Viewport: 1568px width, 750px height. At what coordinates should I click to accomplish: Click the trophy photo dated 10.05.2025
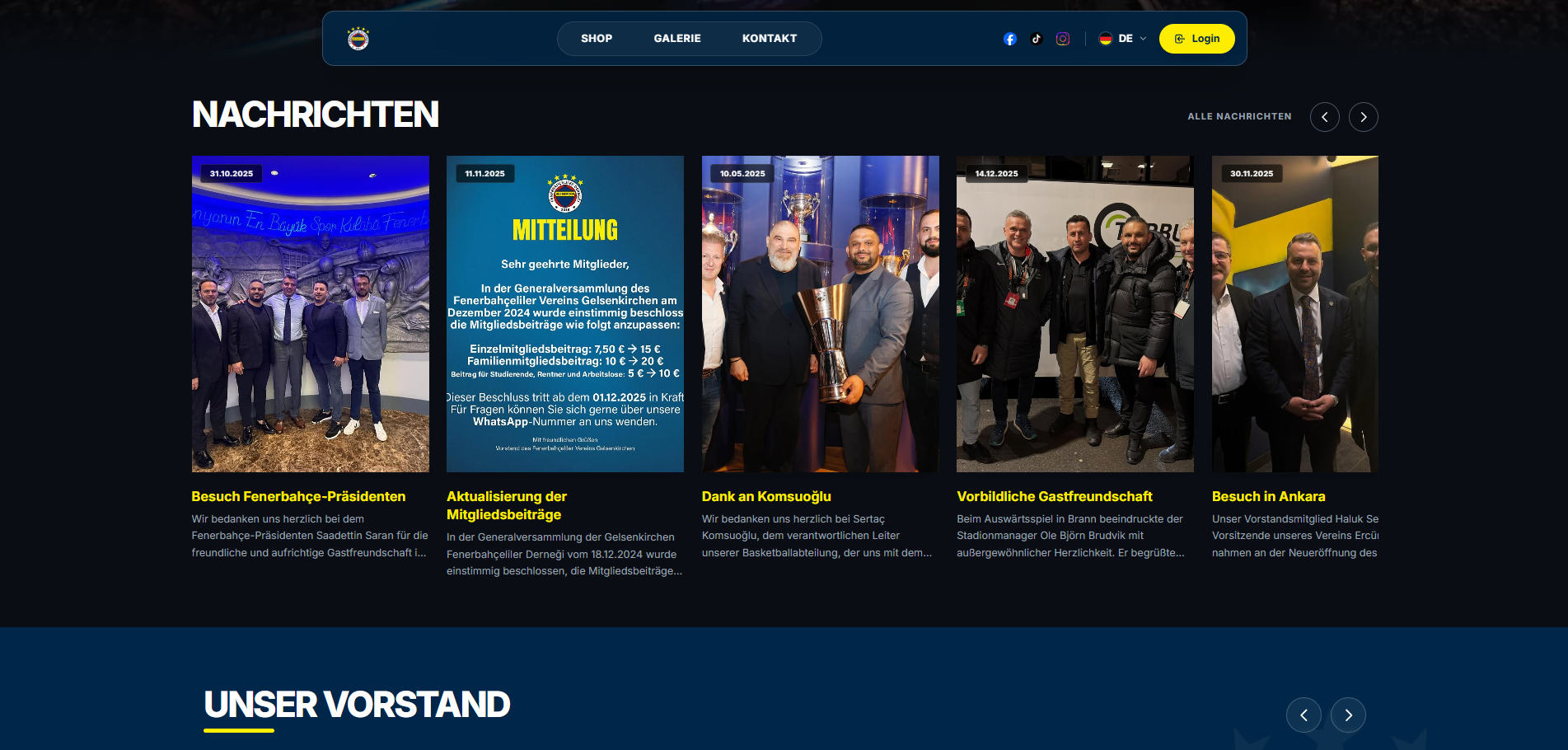coord(821,314)
